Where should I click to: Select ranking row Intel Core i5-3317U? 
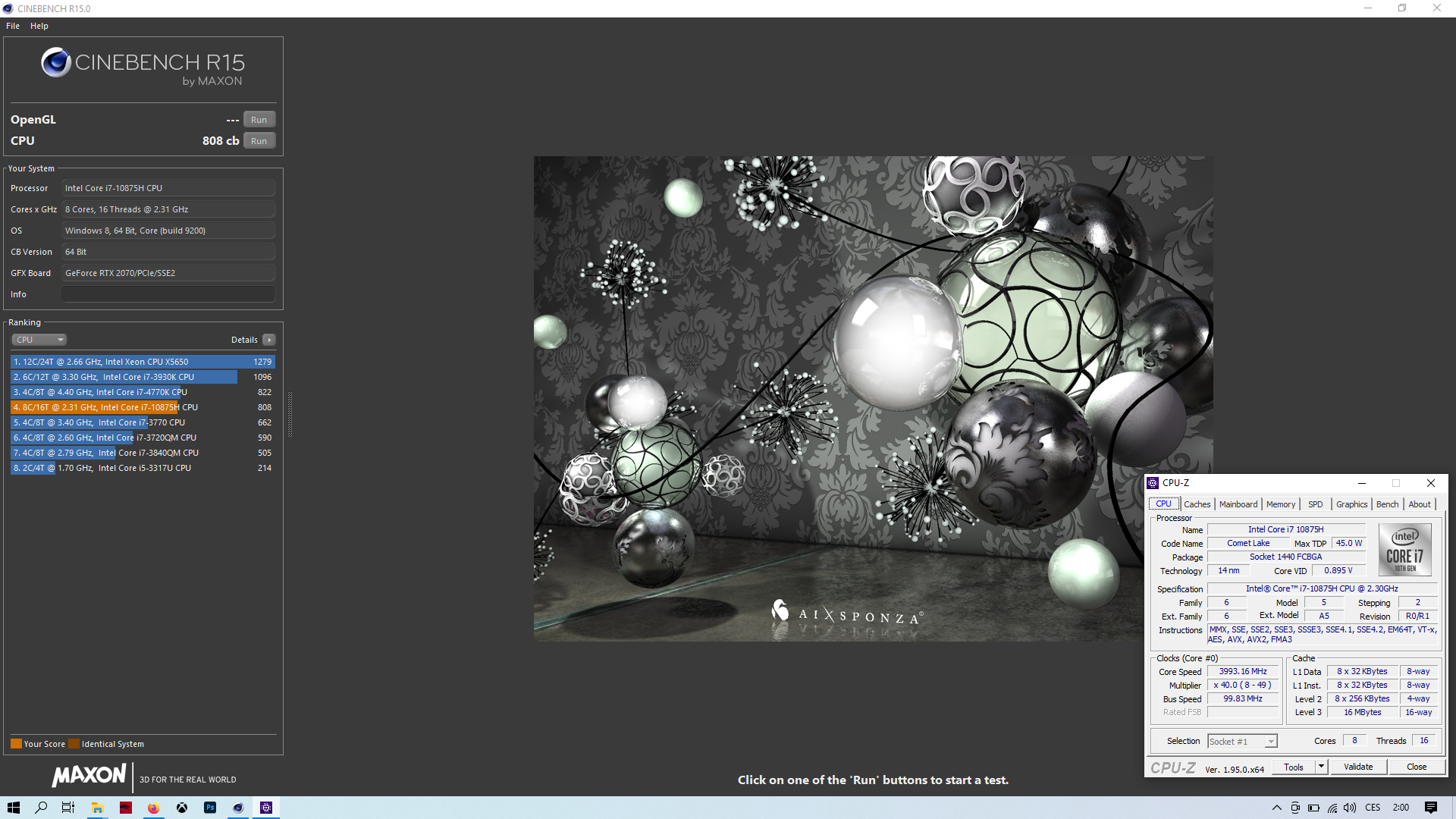(143, 468)
